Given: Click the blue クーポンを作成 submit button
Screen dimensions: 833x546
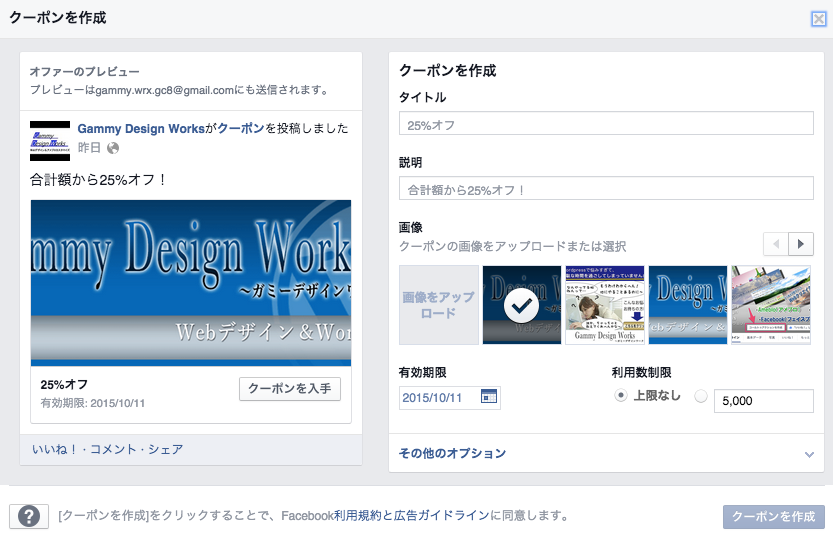Looking at the screenshot, I should [x=774, y=517].
